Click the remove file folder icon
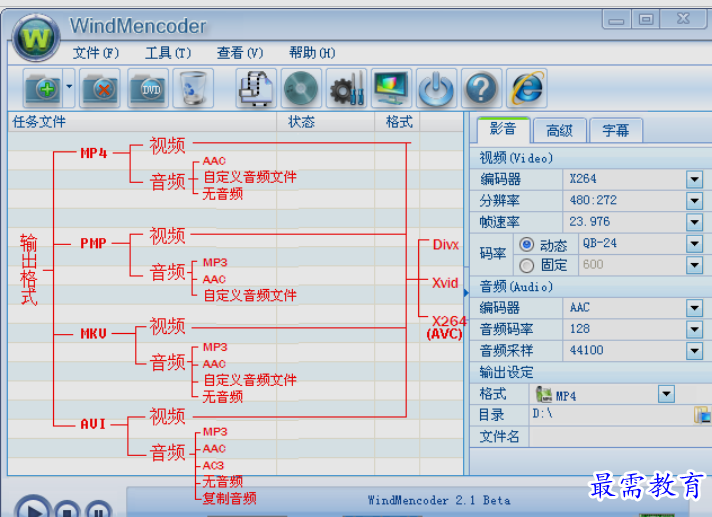The width and height of the screenshot is (712, 517). [x=100, y=88]
